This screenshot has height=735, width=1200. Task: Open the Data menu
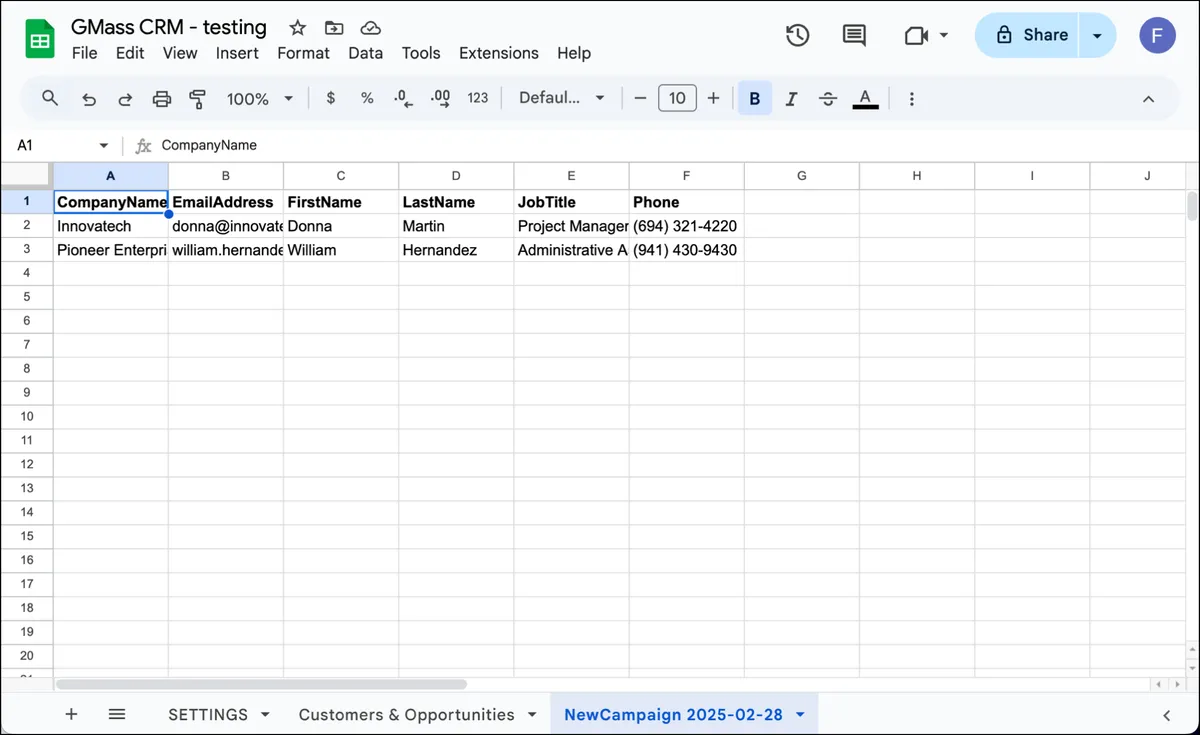coord(366,53)
